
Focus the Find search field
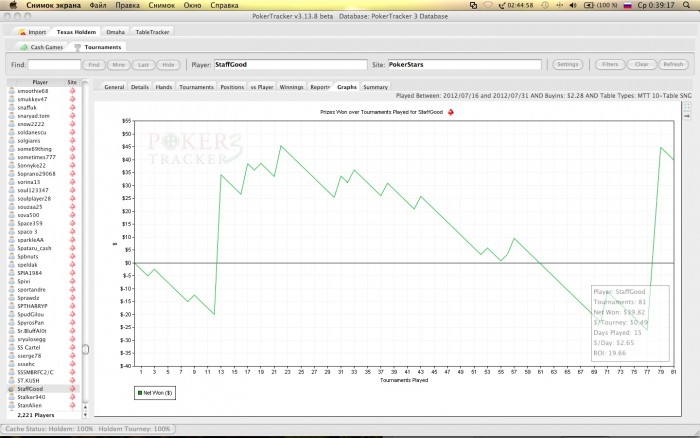click(x=54, y=65)
